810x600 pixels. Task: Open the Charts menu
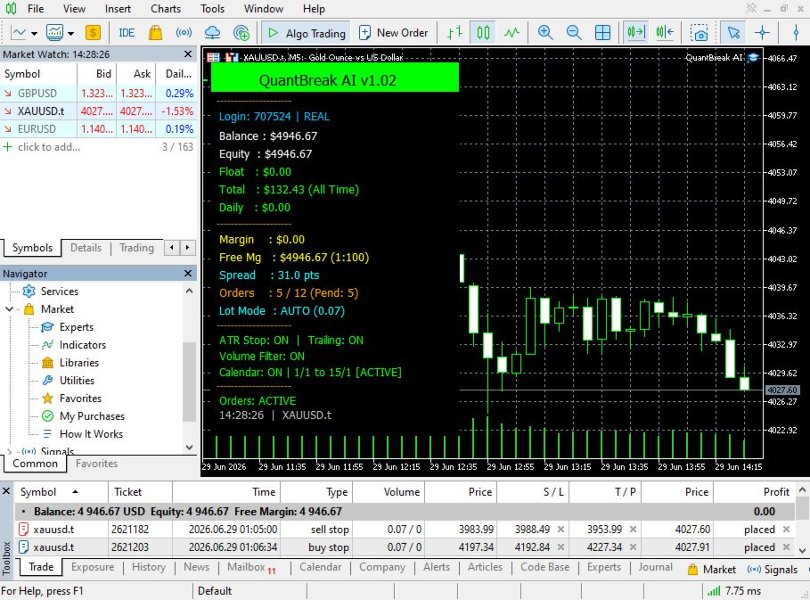point(165,9)
